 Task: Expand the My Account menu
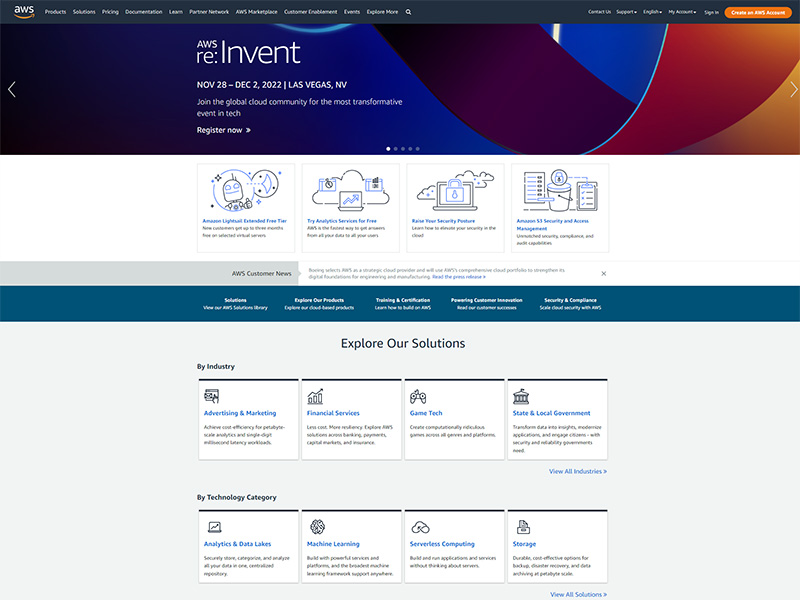(x=682, y=12)
